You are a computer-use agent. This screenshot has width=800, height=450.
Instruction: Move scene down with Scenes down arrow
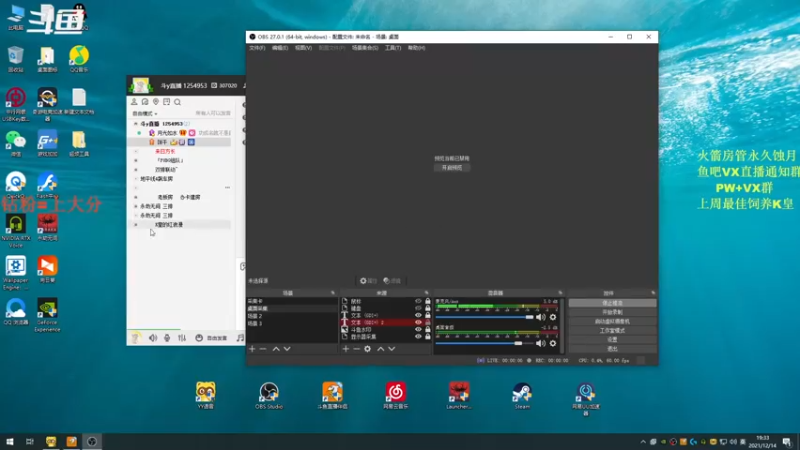(x=287, y=349)
